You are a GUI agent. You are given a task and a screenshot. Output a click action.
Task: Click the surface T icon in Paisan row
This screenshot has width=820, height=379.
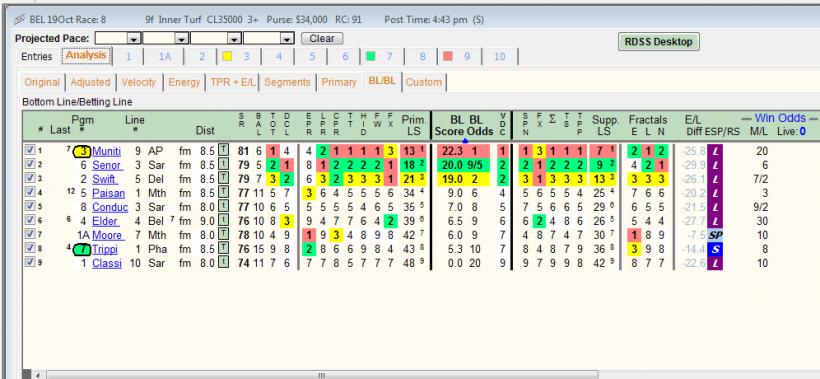(223, 193)
